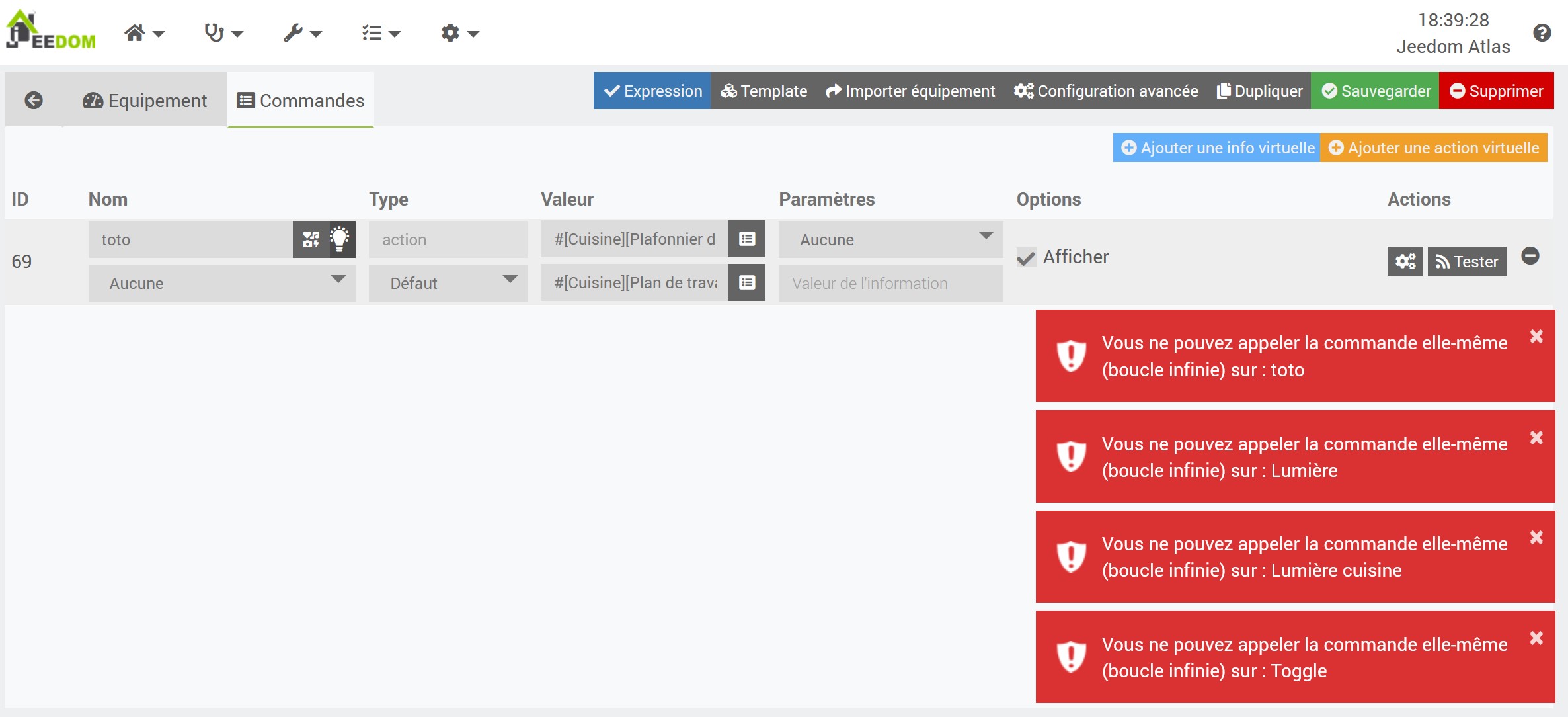Open the help question mark icon
Image resolution: width=1568 pixels, height=717 pixels.
coord(1542,33)
